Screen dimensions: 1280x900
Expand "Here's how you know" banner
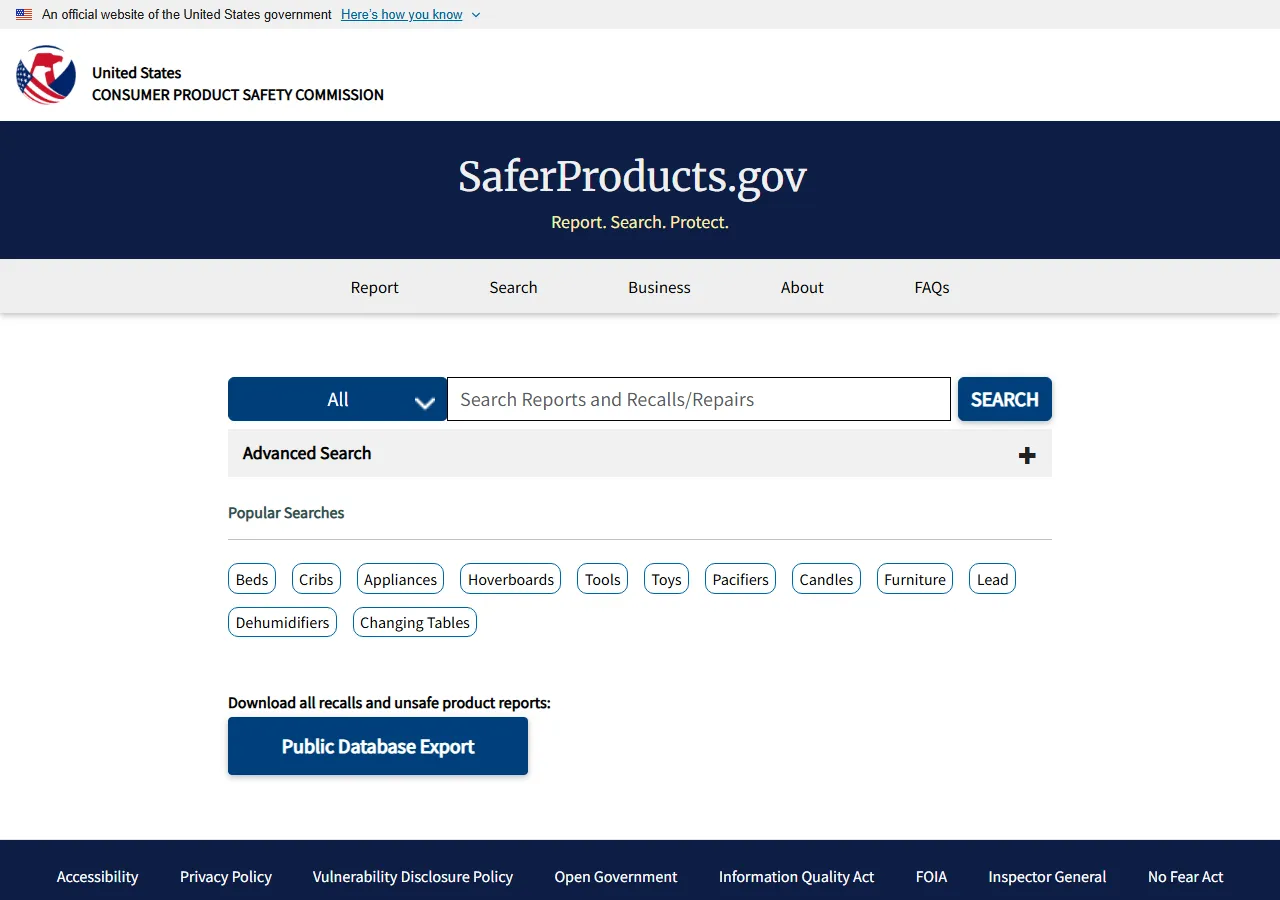[410, 15]
